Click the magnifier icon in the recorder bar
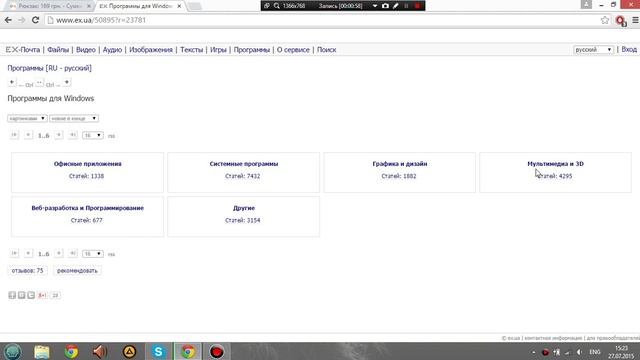Image resolution: width=640 pixels, height=360 pixels. coord(277,6)
